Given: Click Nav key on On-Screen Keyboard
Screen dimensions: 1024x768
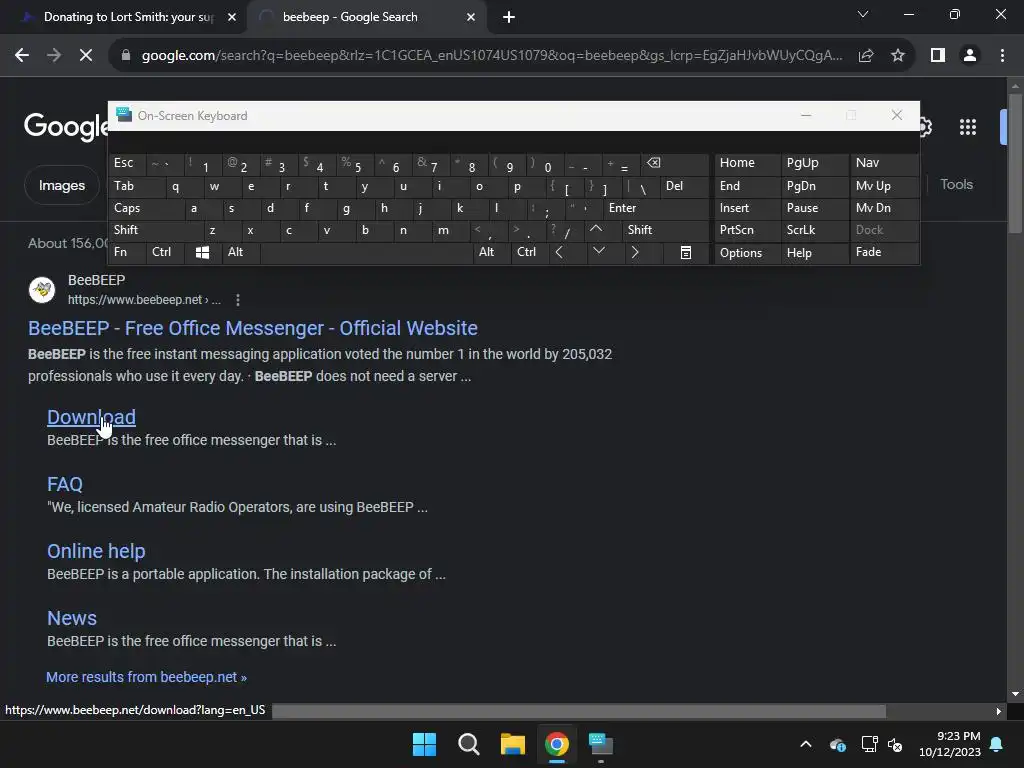Looking at the screenshot, I should click(884, 163).
